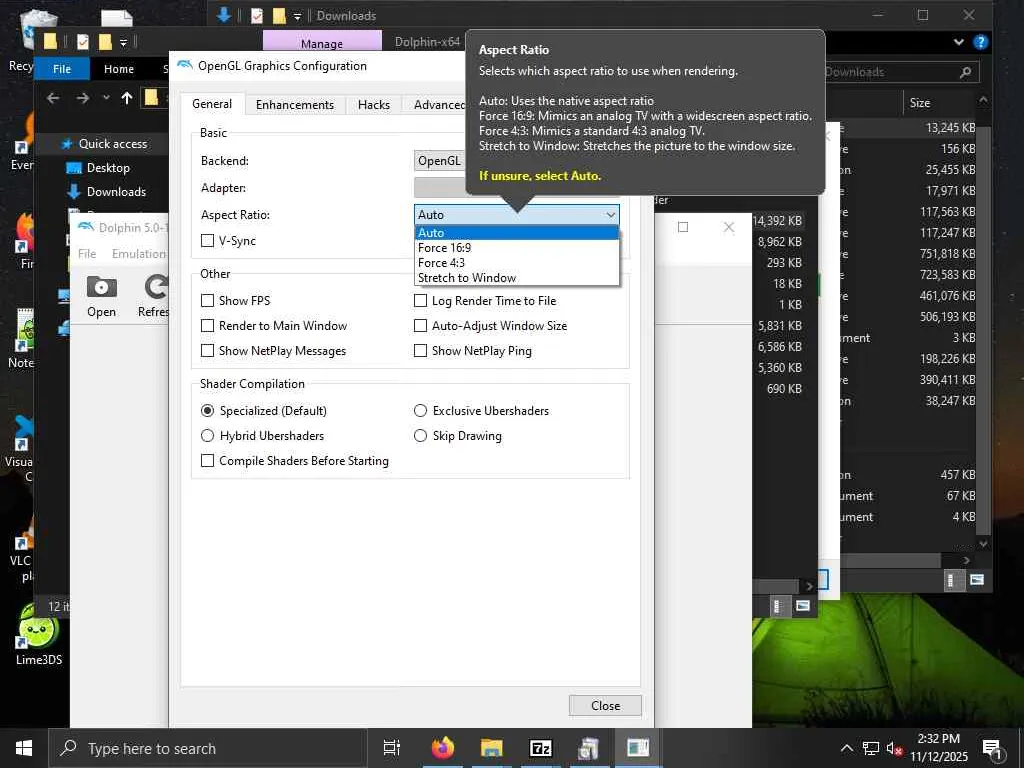Open the Dolphin File menu
1024x768 pixels.
(x=87, y=253)
